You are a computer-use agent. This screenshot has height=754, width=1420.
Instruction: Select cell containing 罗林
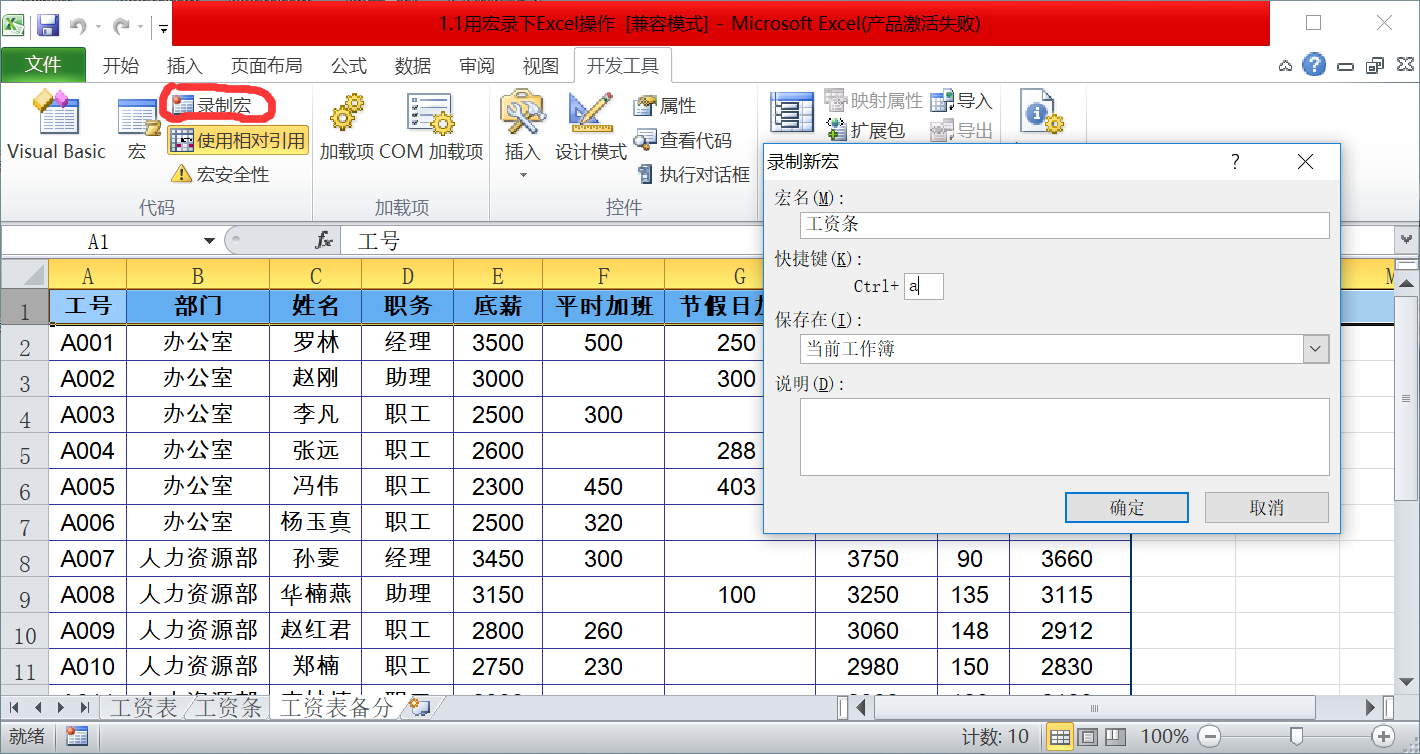[x=315, y=342]
